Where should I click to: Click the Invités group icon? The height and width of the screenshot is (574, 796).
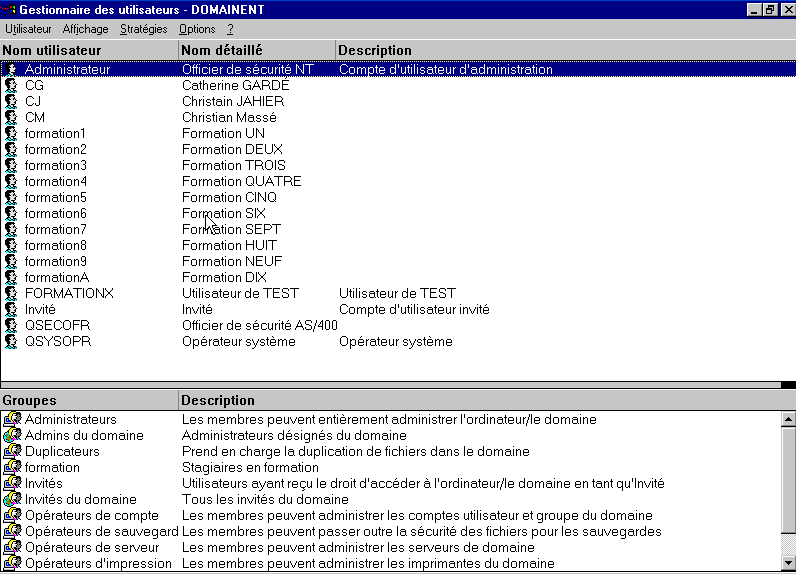(x=13, y=483)
